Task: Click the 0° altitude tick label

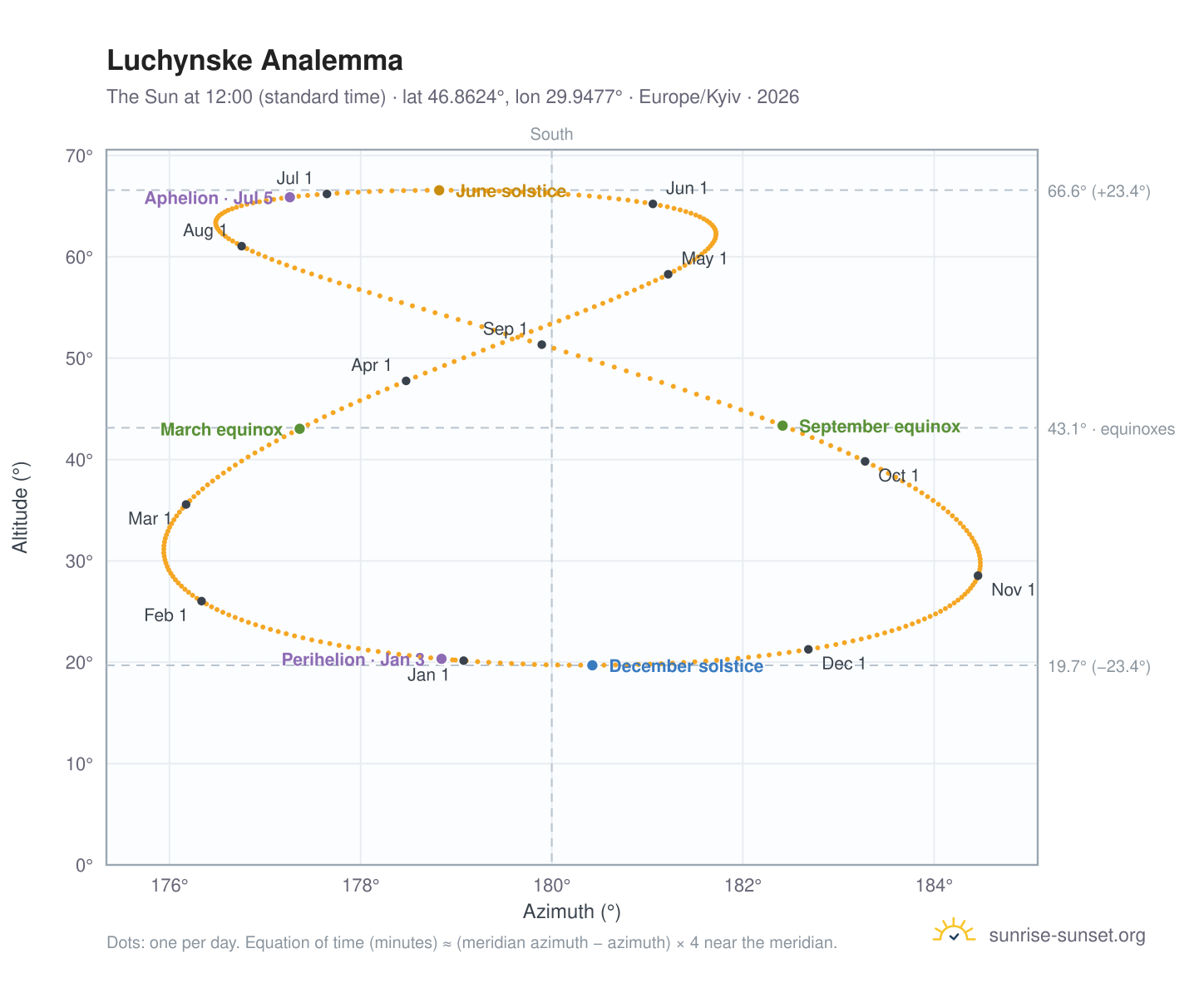Action: click(x=84, y=866)
